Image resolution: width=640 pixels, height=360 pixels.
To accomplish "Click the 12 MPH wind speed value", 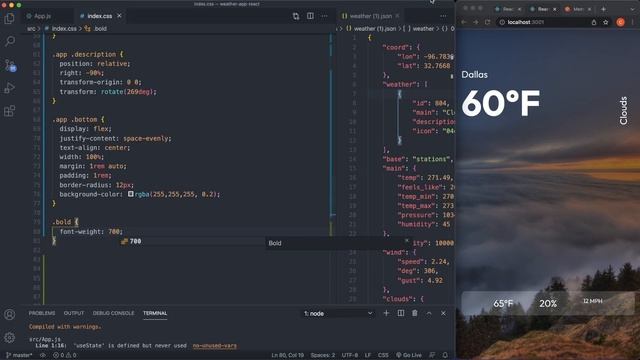I will pos(593,301).
